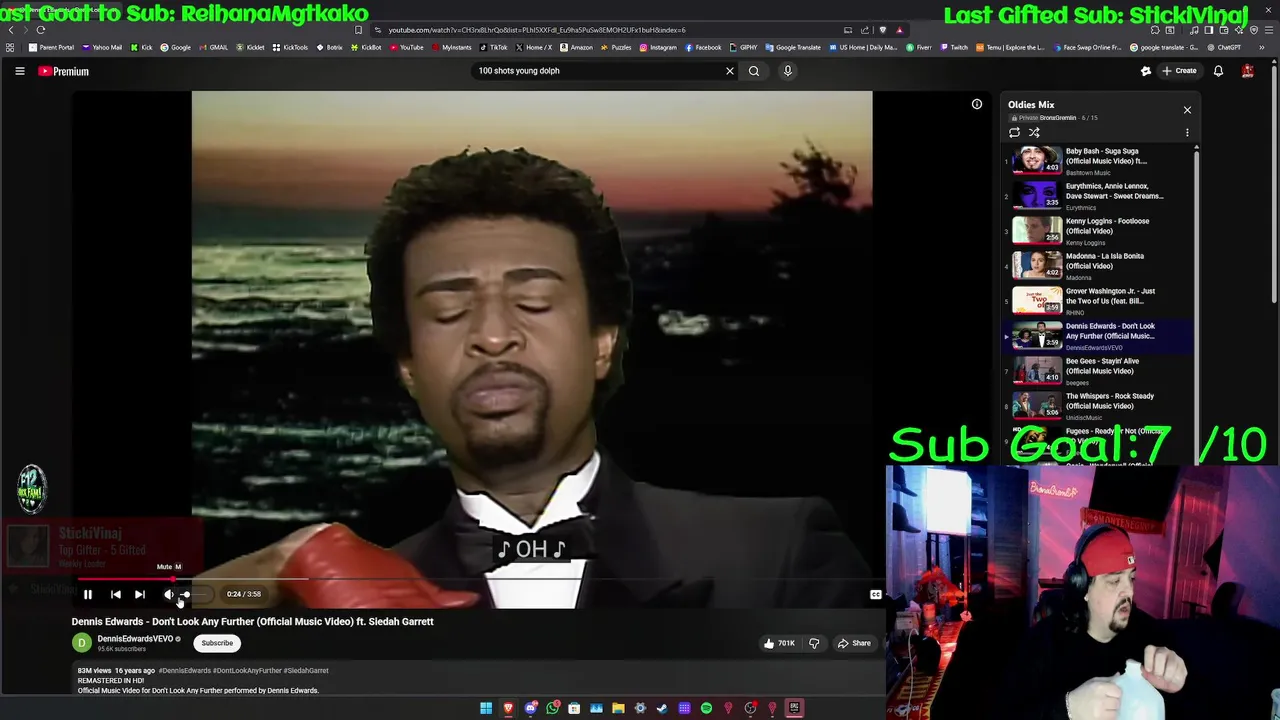Play Baby Bash - Suga Suga from playlist

coord(1097,161)
